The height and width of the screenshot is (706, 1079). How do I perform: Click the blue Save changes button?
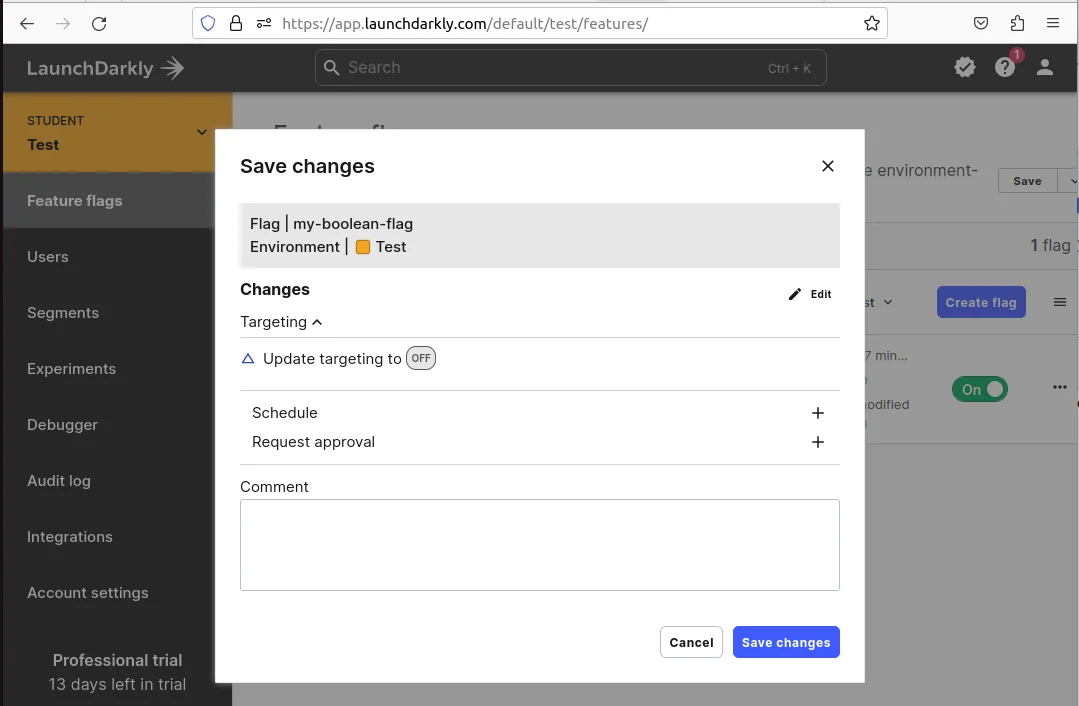(786, 642)
